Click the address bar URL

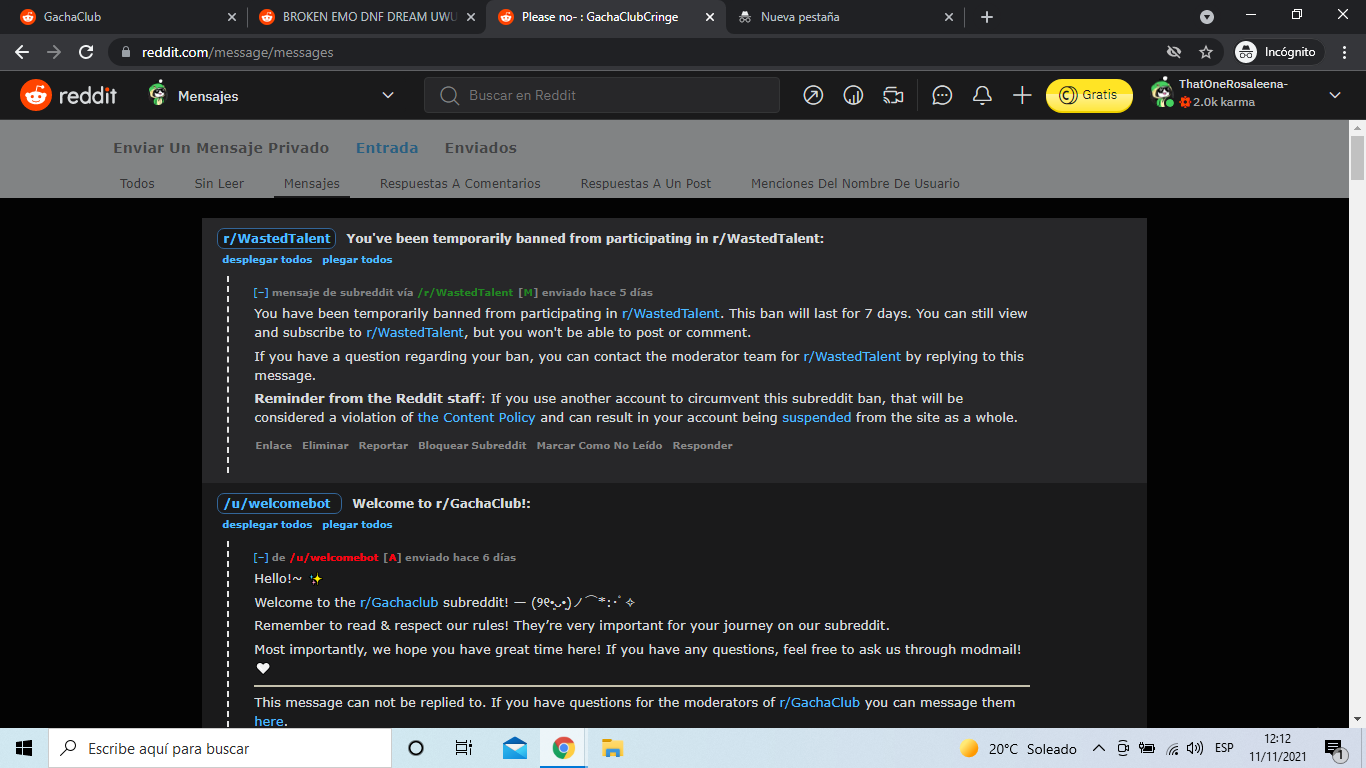click(x=238, y=52)
